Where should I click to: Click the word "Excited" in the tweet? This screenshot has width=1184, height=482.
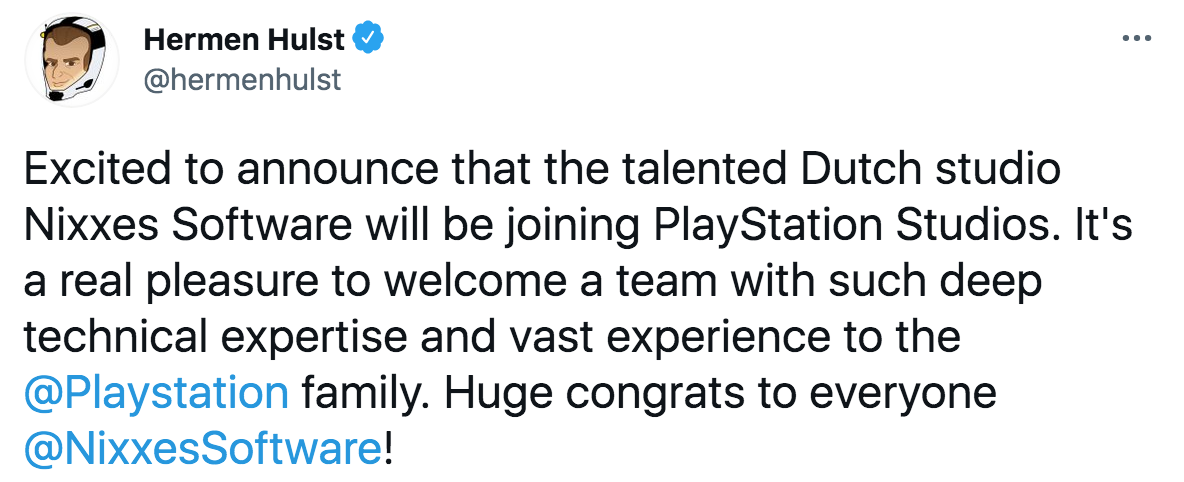[x=89, y=169]
